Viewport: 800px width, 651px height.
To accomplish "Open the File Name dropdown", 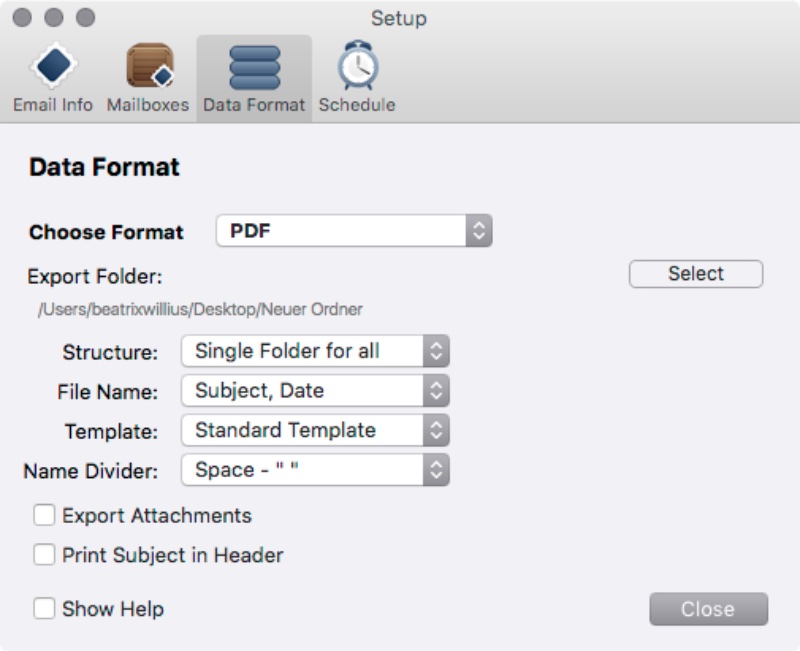I will tap(315, 391).
